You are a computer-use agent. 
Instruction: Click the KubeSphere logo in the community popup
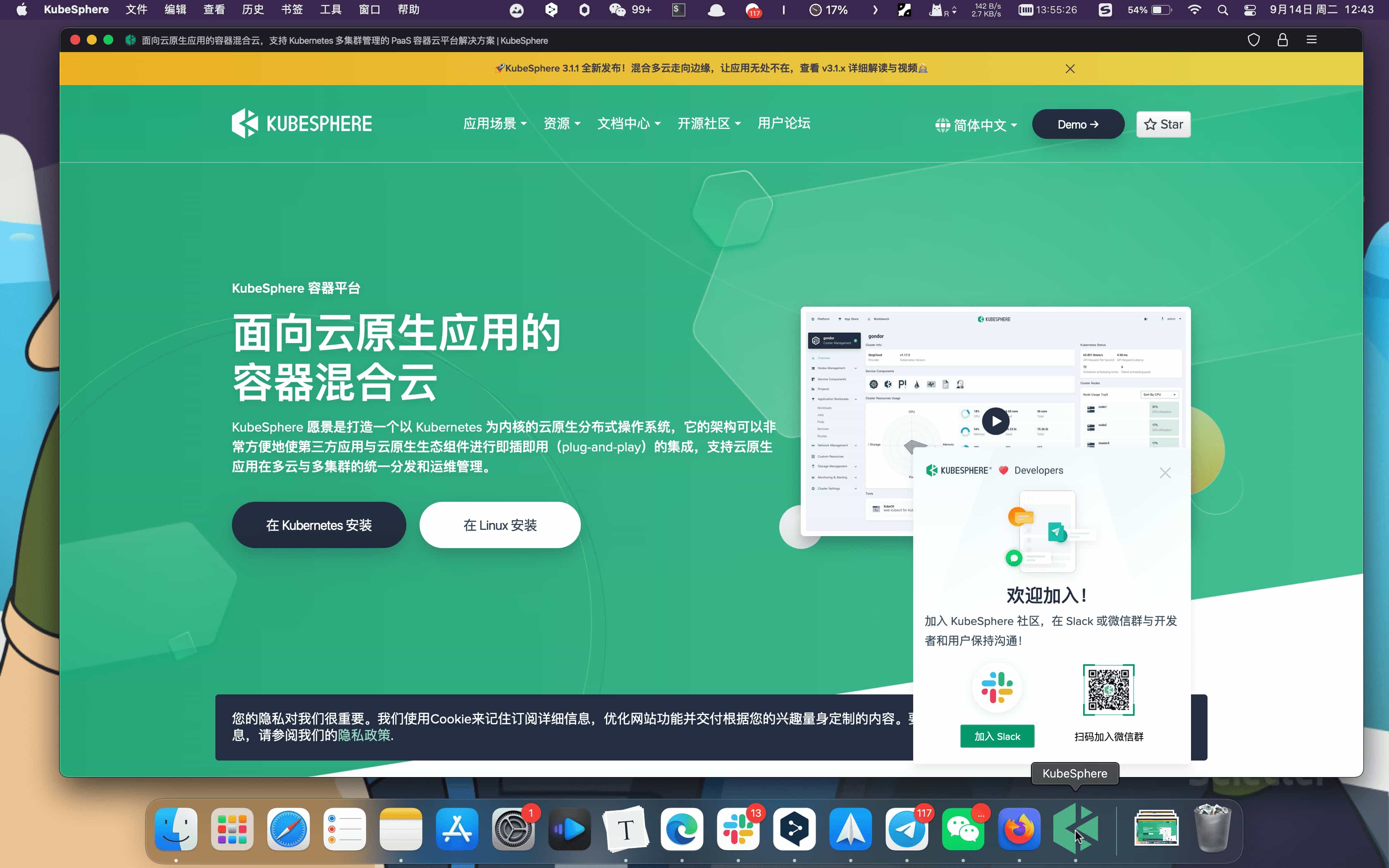pos(958,470)
